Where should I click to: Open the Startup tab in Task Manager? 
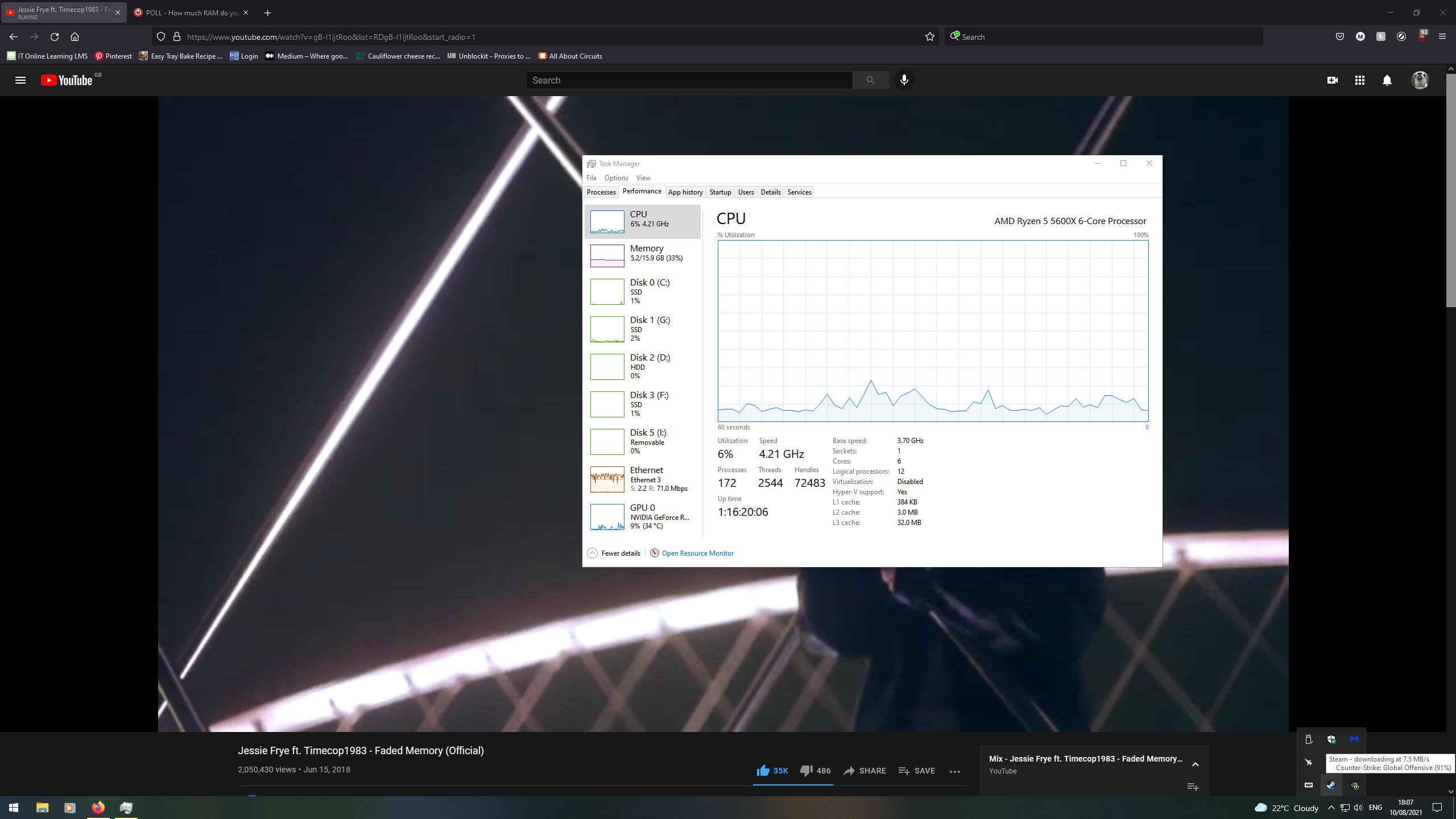(x=720, y=192)
